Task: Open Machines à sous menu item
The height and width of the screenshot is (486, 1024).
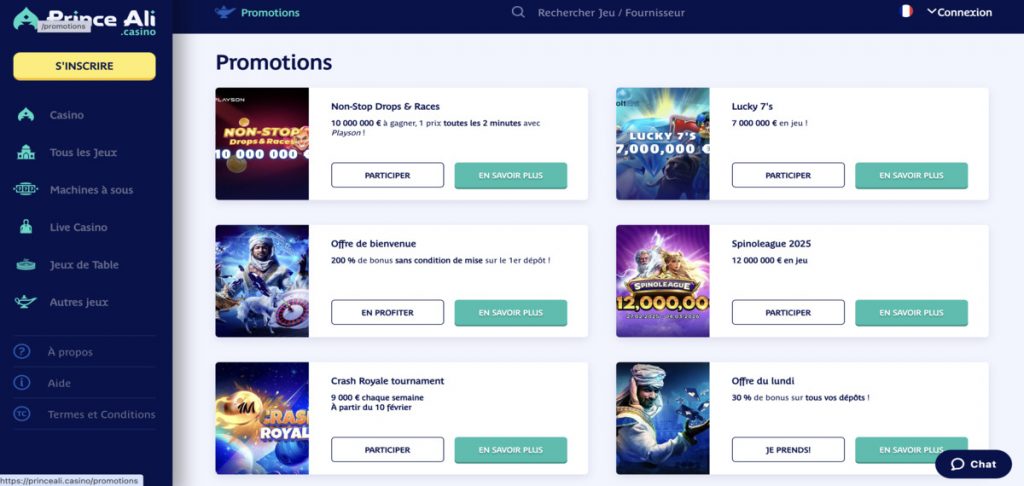Action: [x=91, y=190]
